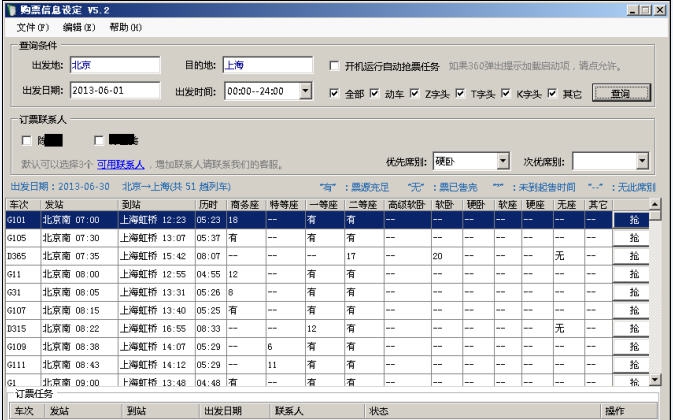Open the 可用联系人 link
673x420 pixels.
click(x=120, y=162)
